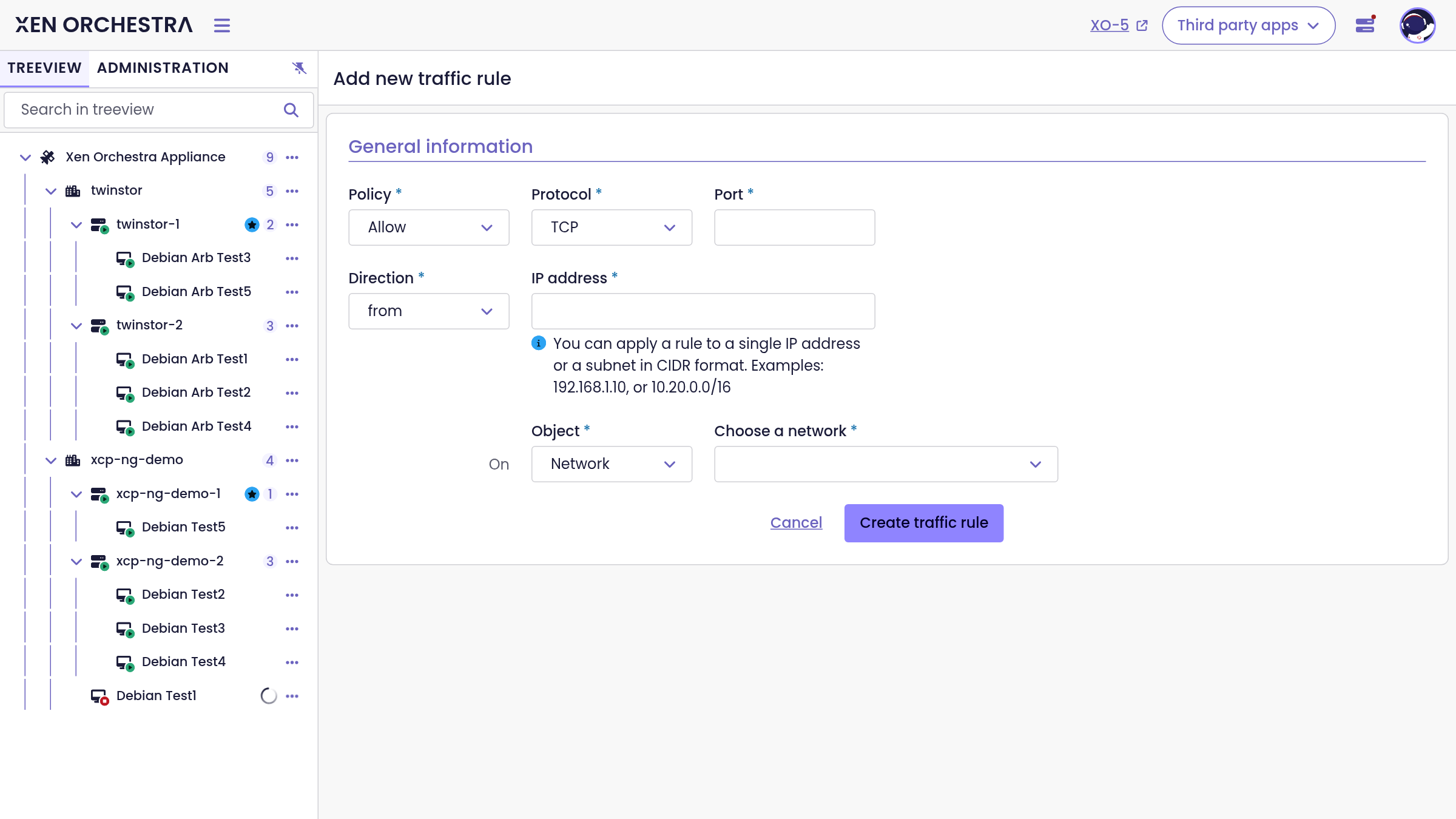
Task: Open more options for xcp-ng-demo pool
Action: coord(292,460)
